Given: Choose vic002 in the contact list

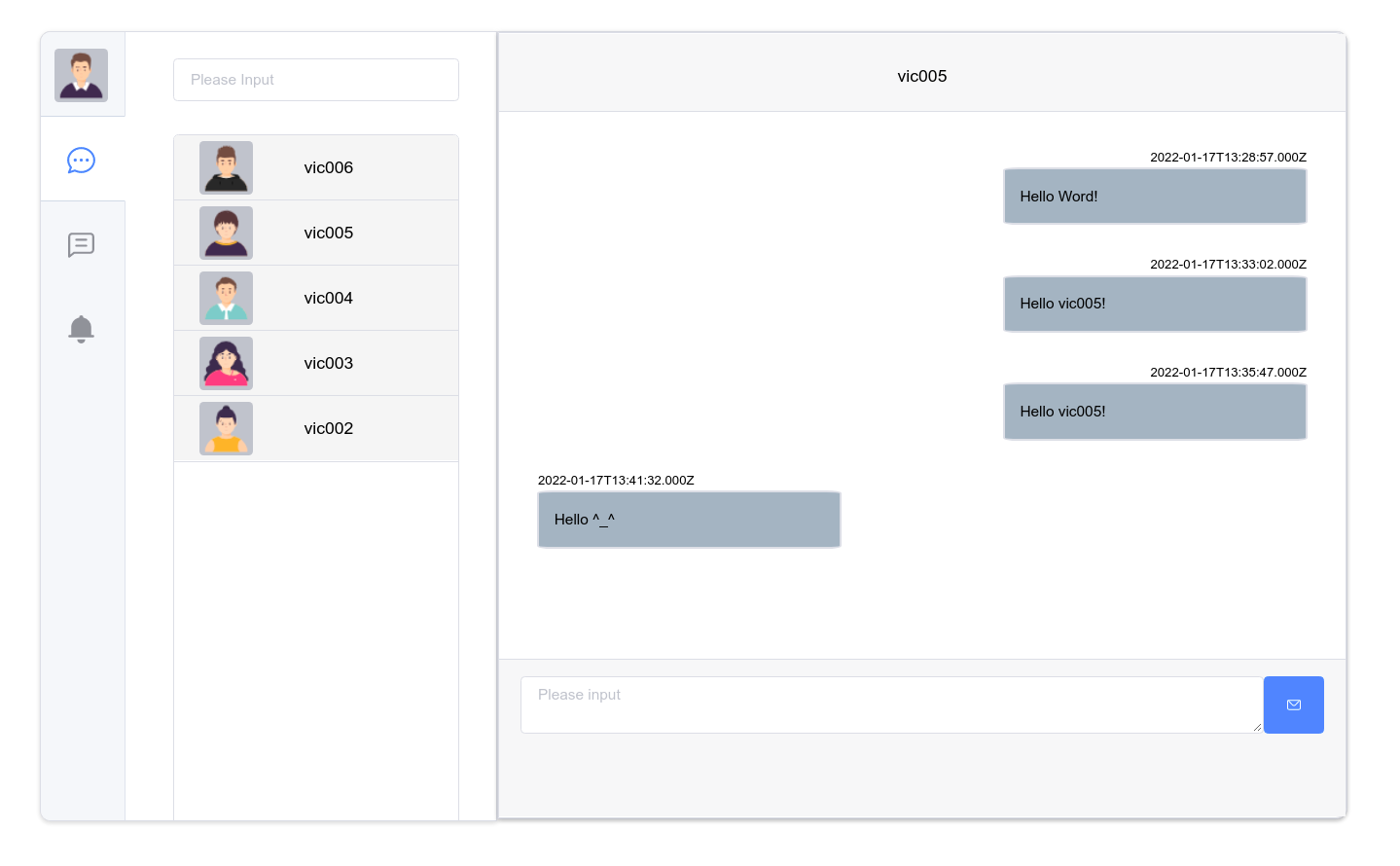Looking at the screenshot, I should click(x=329, y=428).
